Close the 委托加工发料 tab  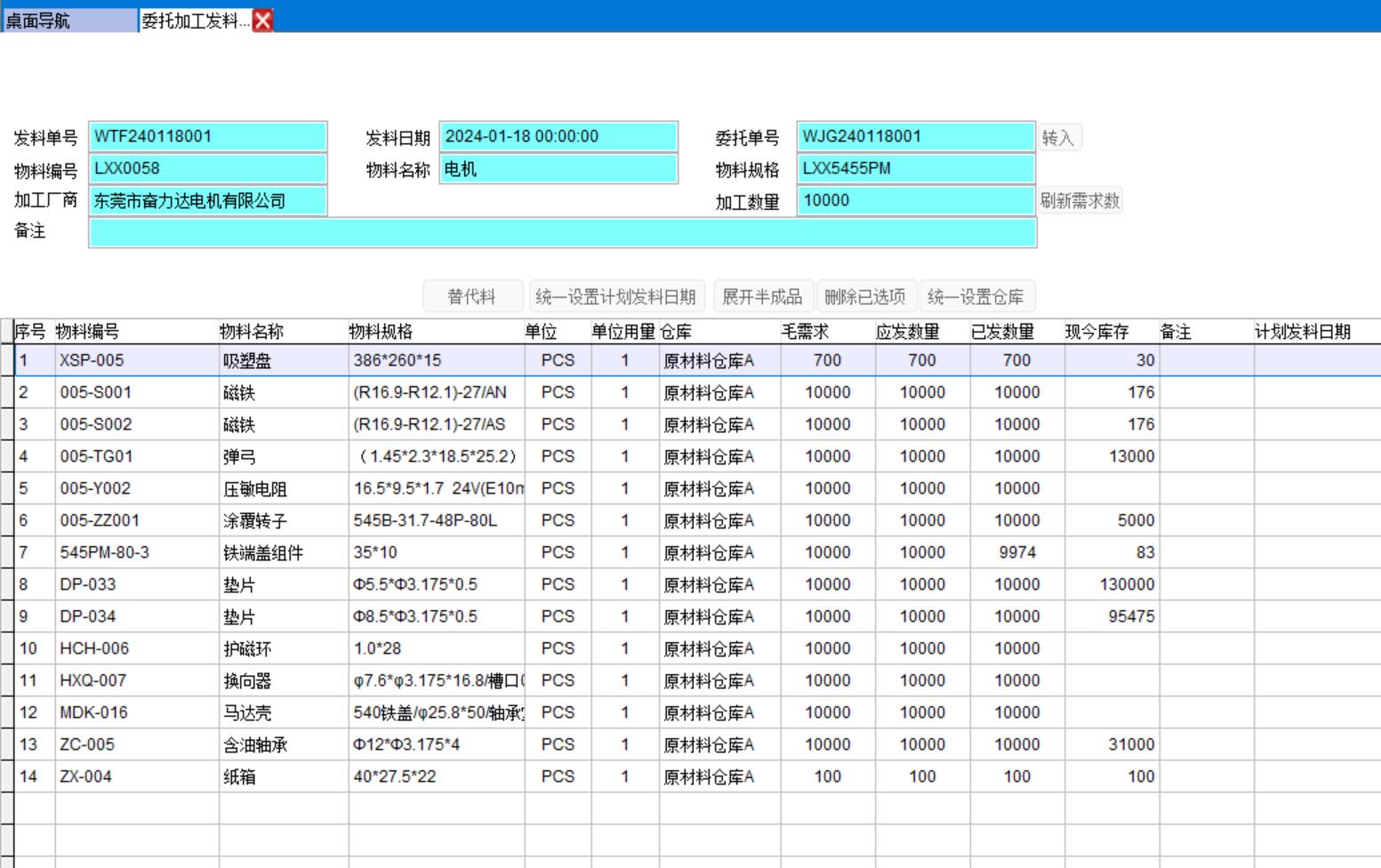[x=263, y=20]
